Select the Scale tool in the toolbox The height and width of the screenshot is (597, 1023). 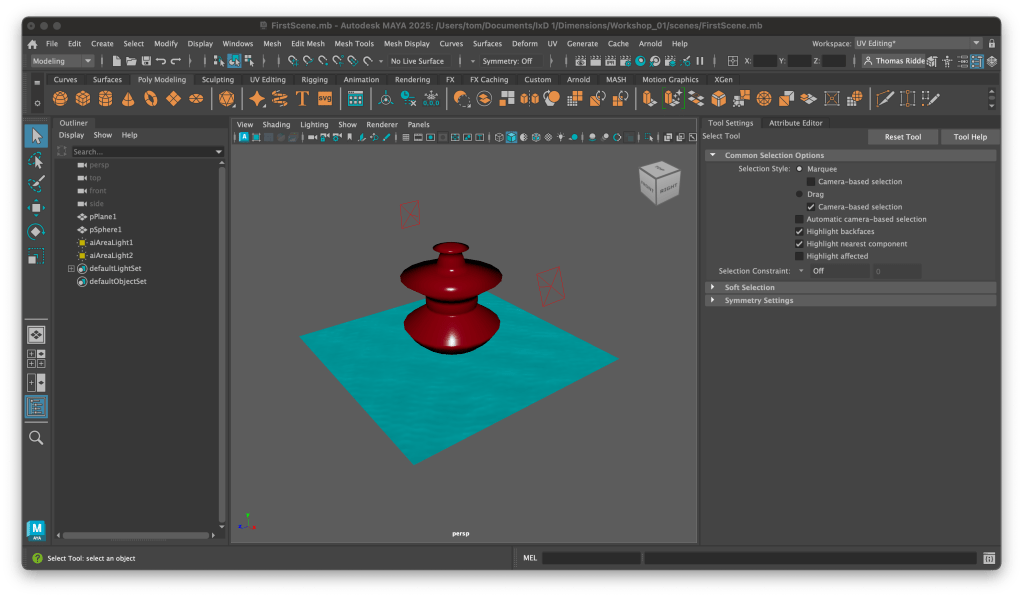pyautogui.click(x=36, y=256)
